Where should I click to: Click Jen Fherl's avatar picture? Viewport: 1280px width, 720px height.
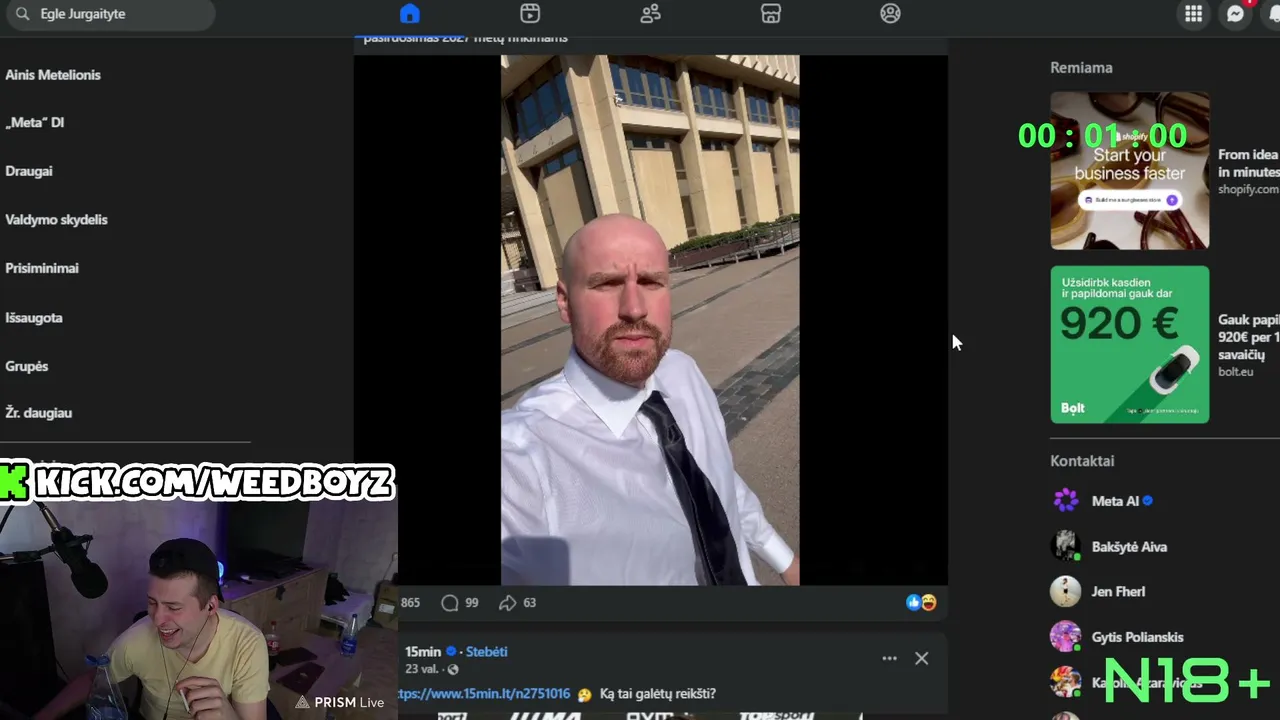[1066, 591]
